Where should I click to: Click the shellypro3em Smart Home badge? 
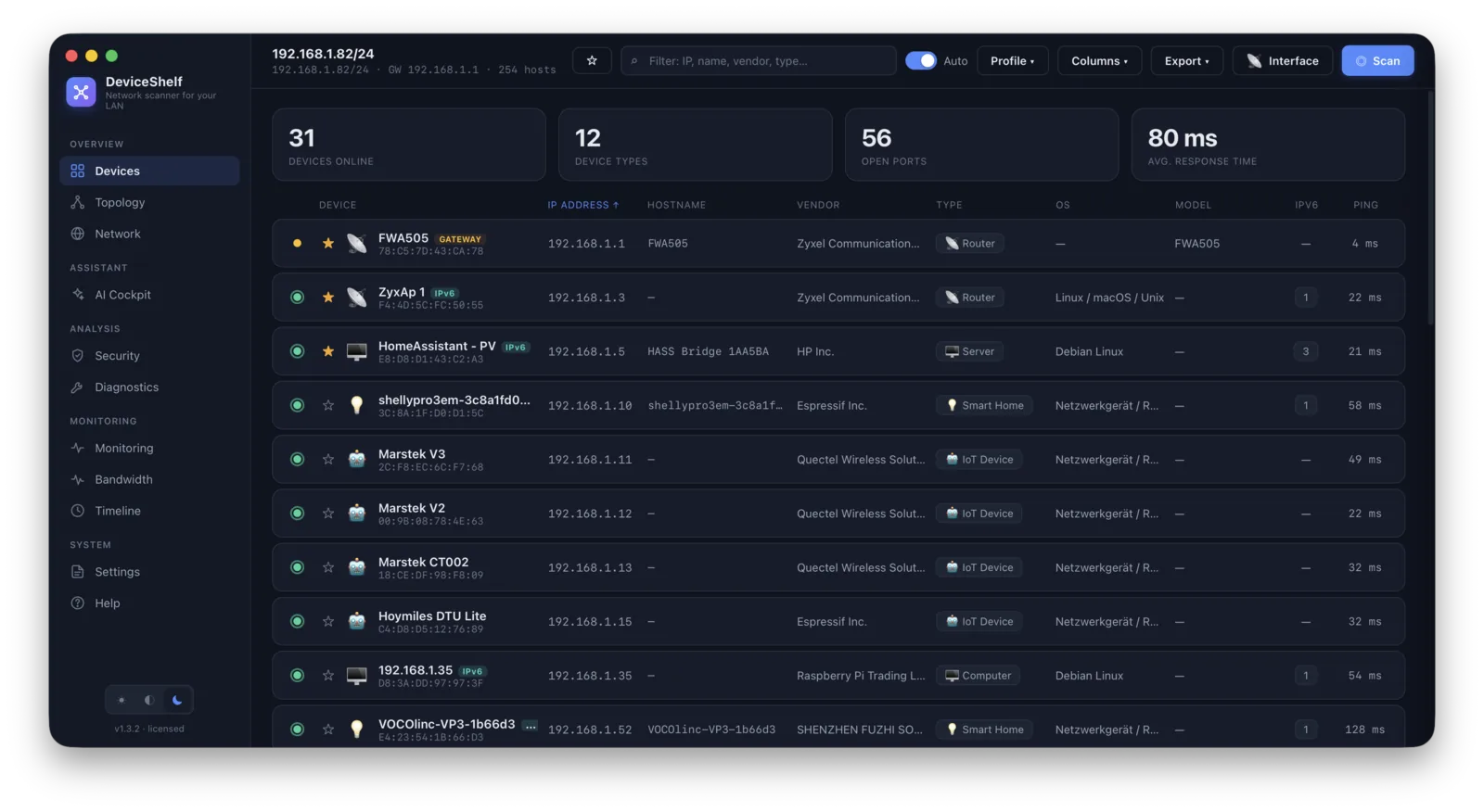pos(984,405)
